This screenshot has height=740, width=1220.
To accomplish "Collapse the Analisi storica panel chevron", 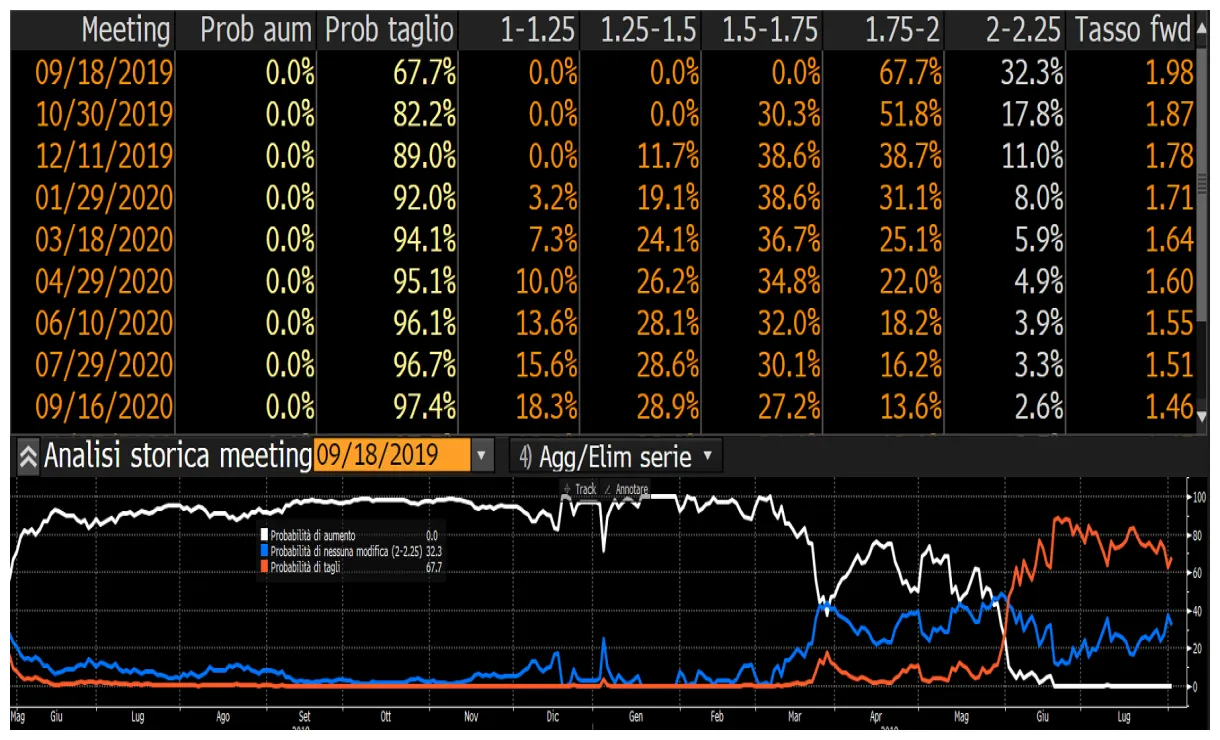I will 28,457.
